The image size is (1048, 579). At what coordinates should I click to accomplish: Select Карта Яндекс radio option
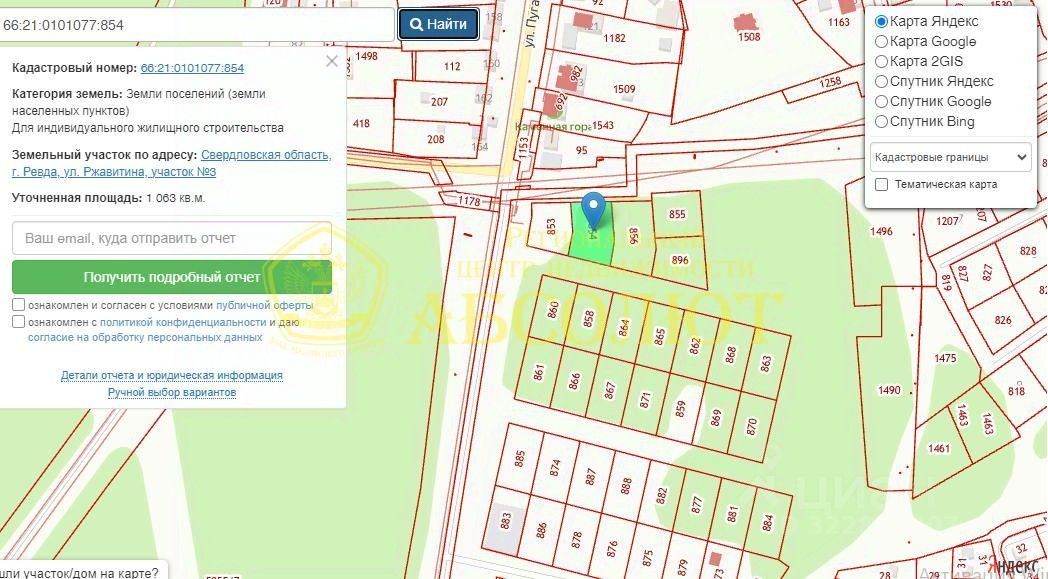click(x=882, y=21)
